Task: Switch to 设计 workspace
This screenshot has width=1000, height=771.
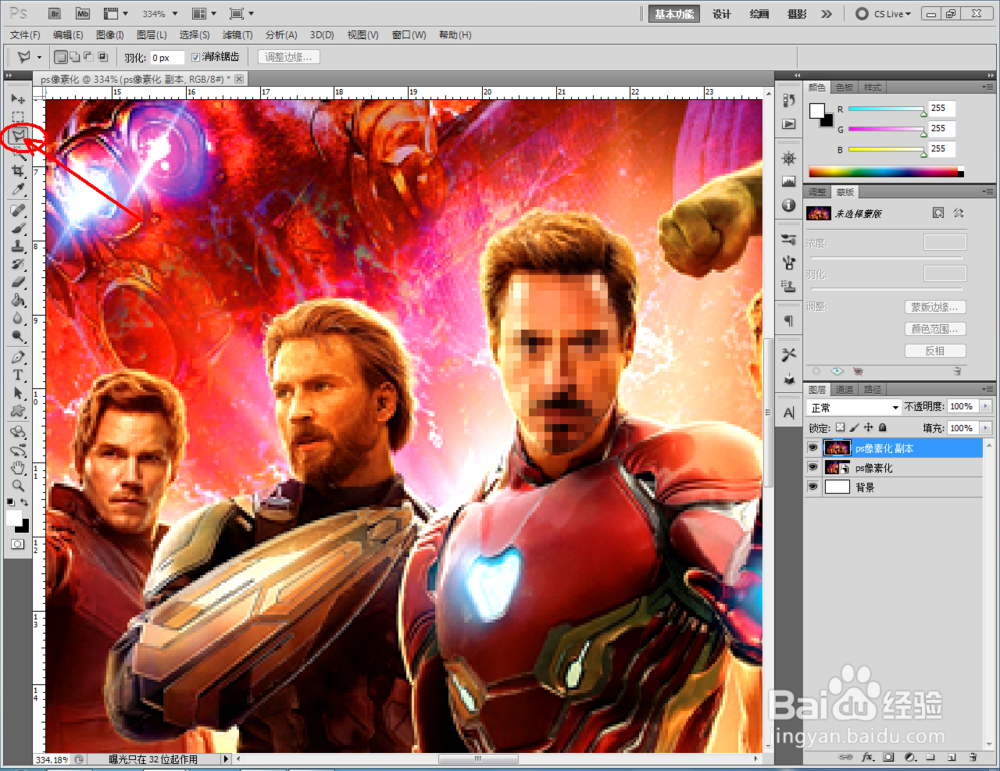Action: [x=721, y=14]
